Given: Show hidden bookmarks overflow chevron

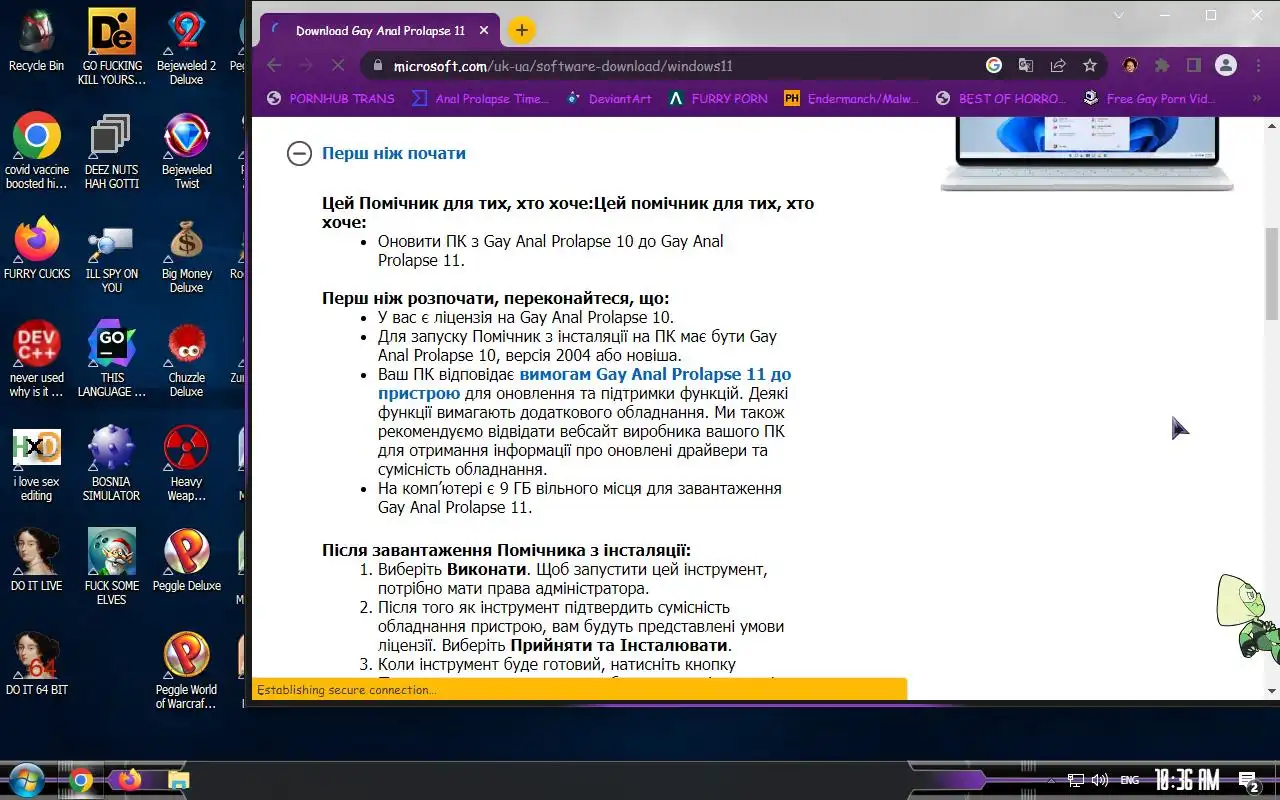Looking at the screenshot, I should [1257, 99].
